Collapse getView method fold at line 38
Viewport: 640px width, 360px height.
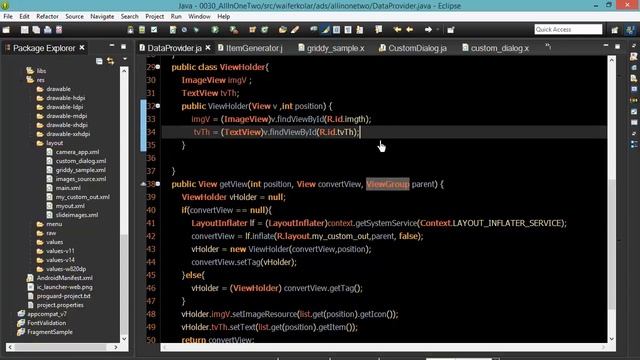point(158,184)
